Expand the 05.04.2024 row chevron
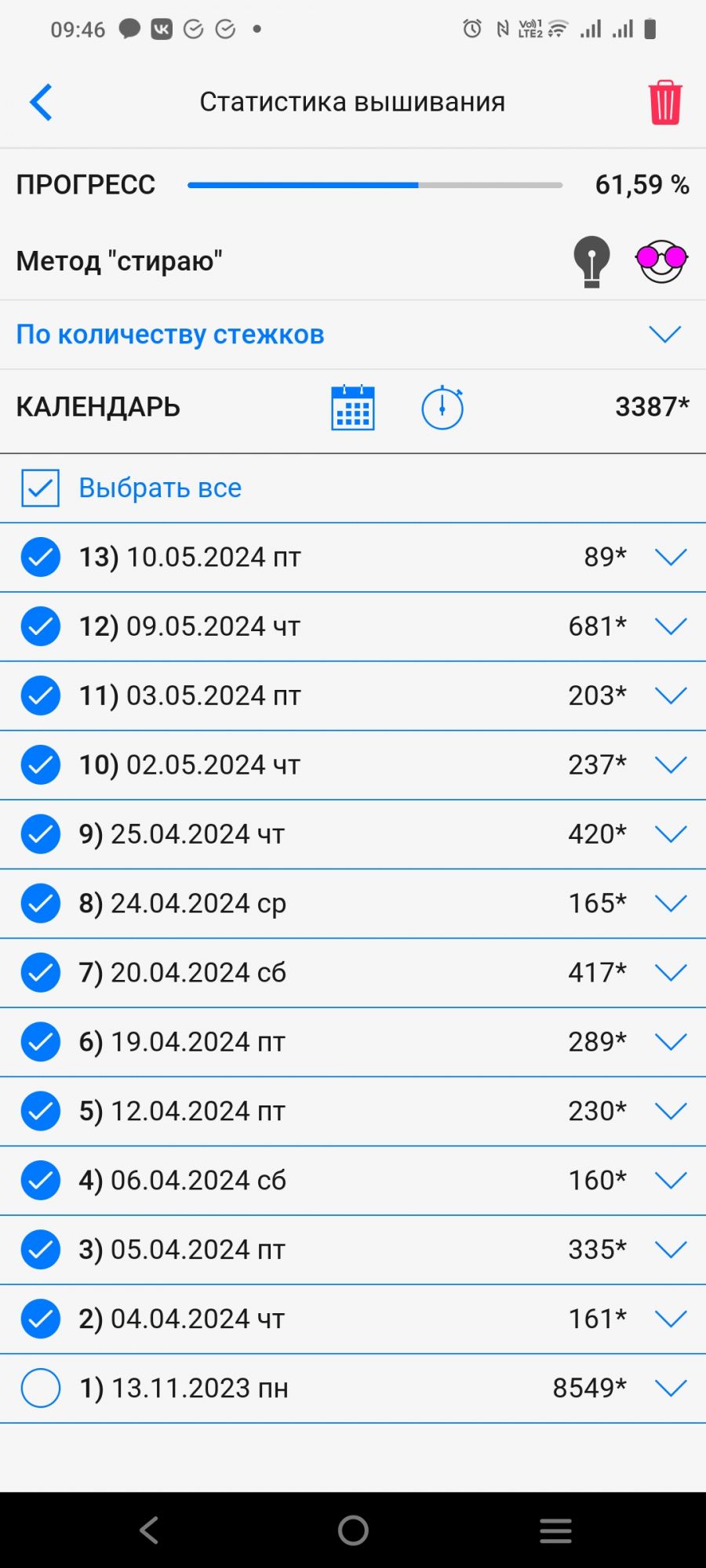This screenshot has height=1568, width=706. [671, 1250]
